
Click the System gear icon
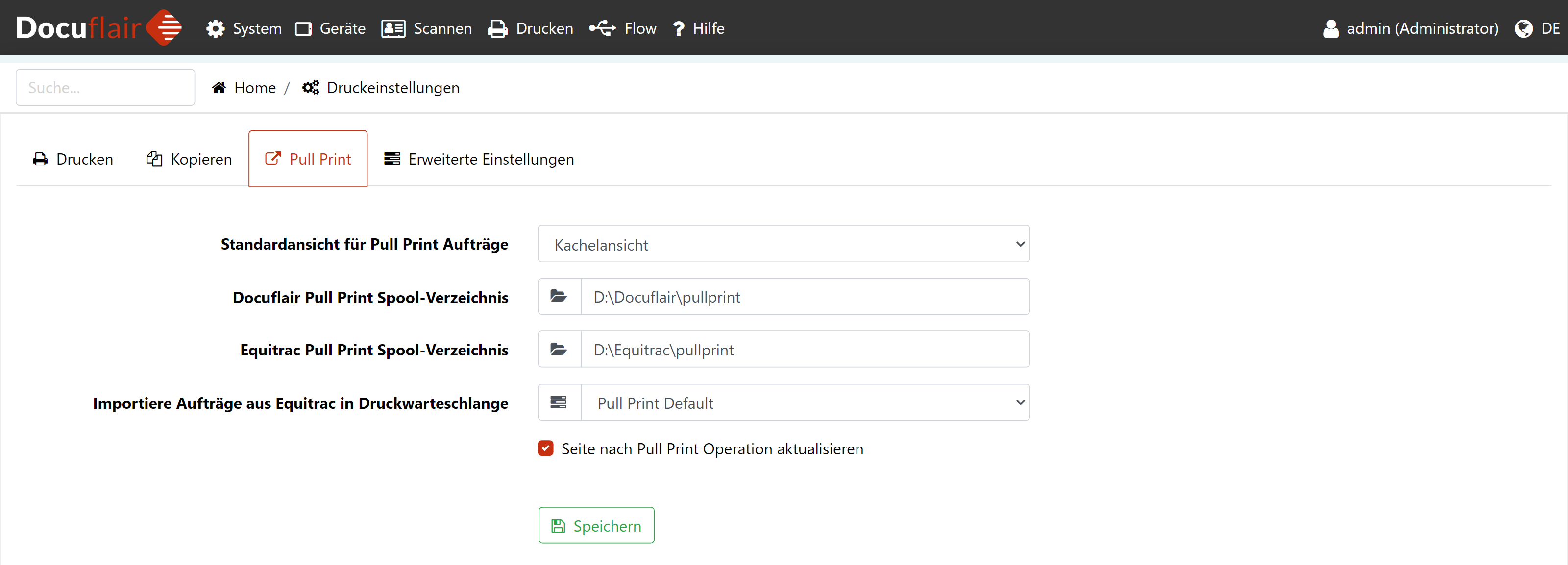(215, 28)
